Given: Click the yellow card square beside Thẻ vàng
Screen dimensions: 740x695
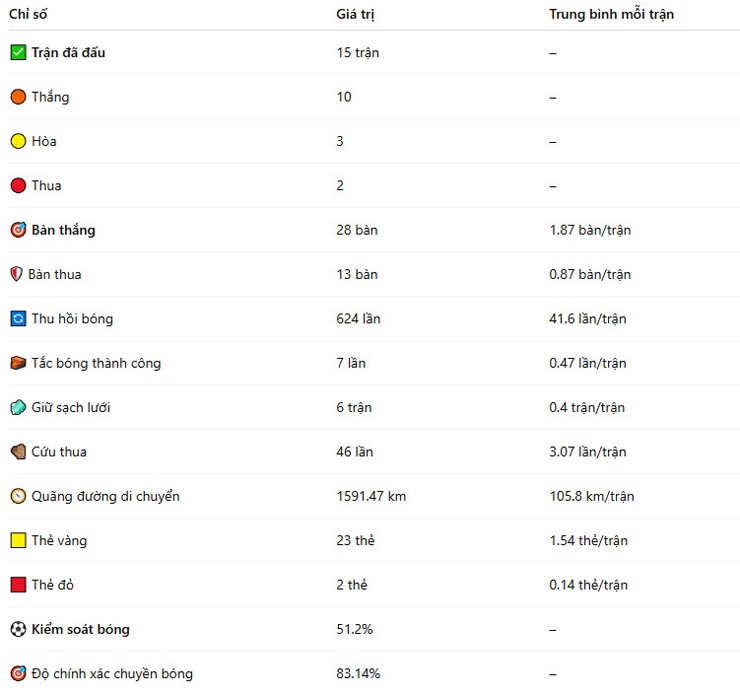Looking at the screenshot, I should pos(18,540).
